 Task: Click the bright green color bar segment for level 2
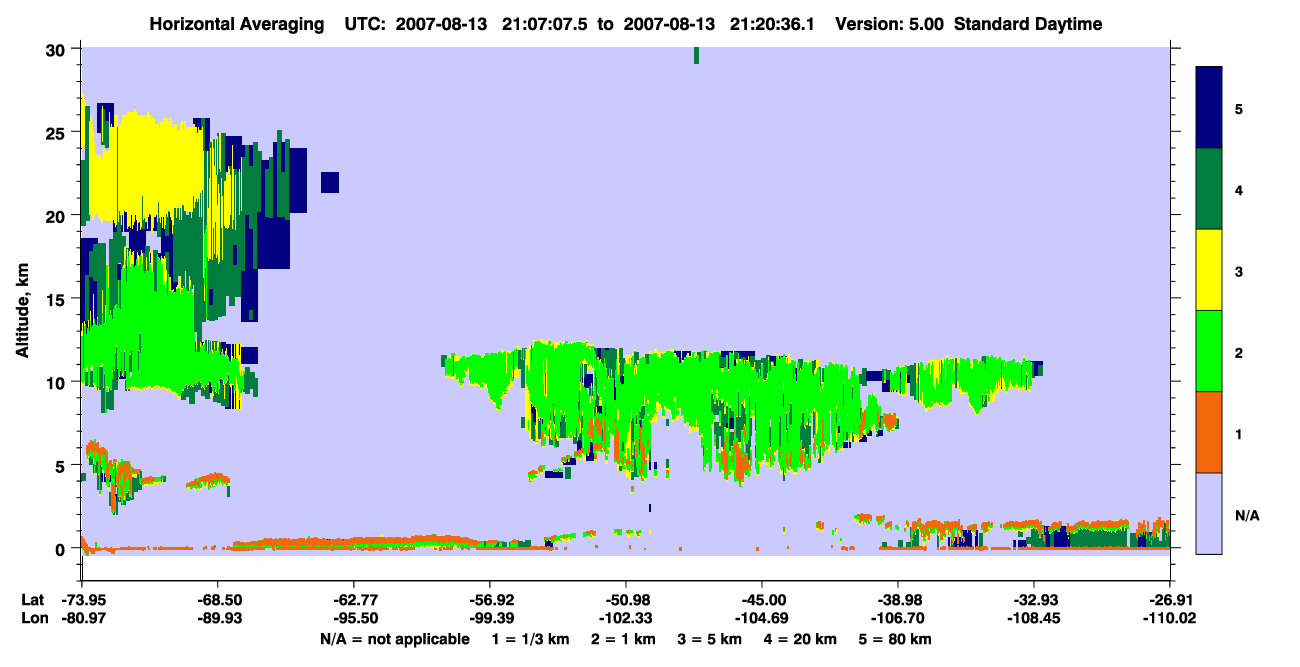coord(1209,351)
